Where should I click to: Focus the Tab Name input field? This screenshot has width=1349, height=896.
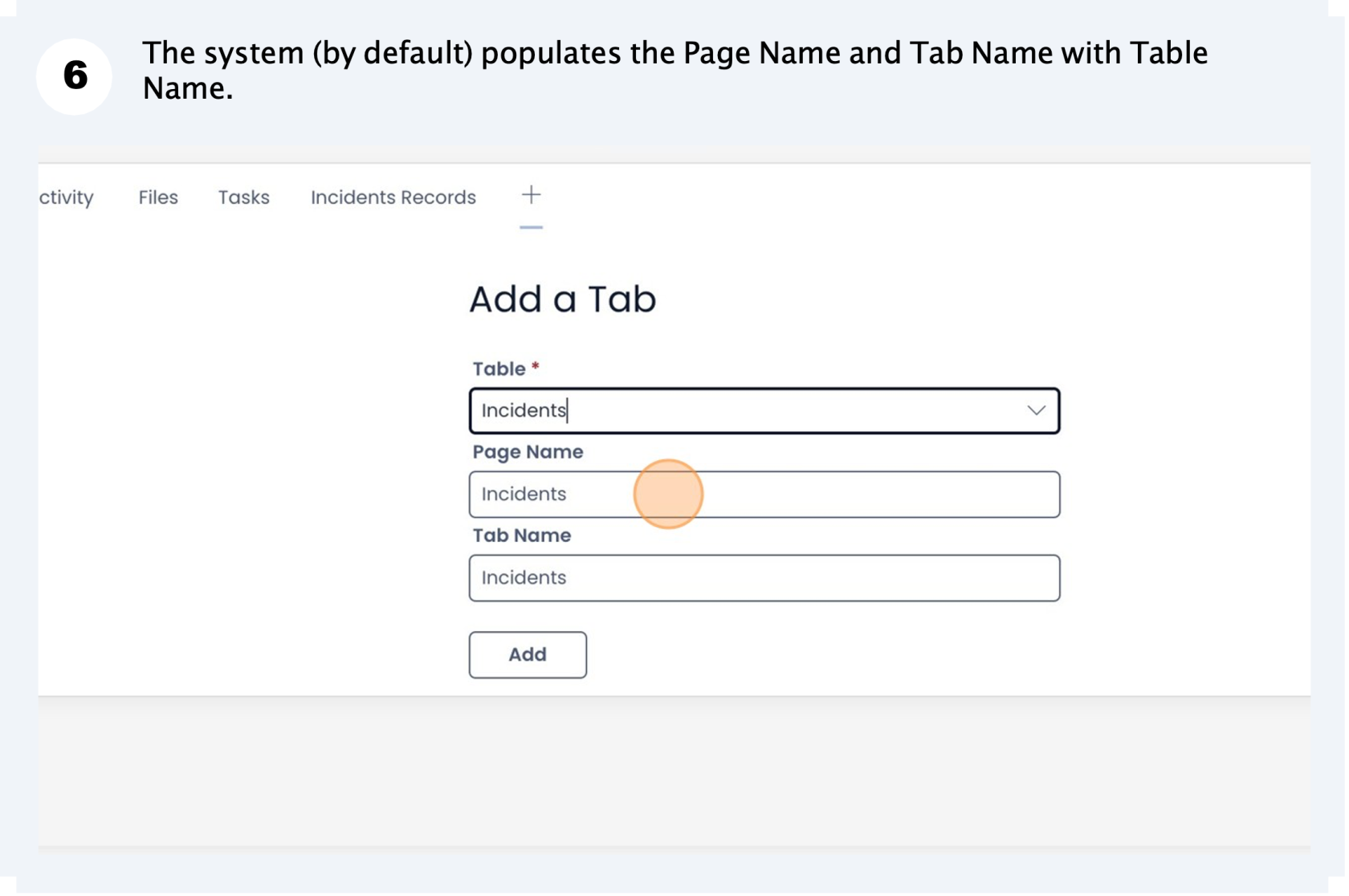(x=765, y=579)
